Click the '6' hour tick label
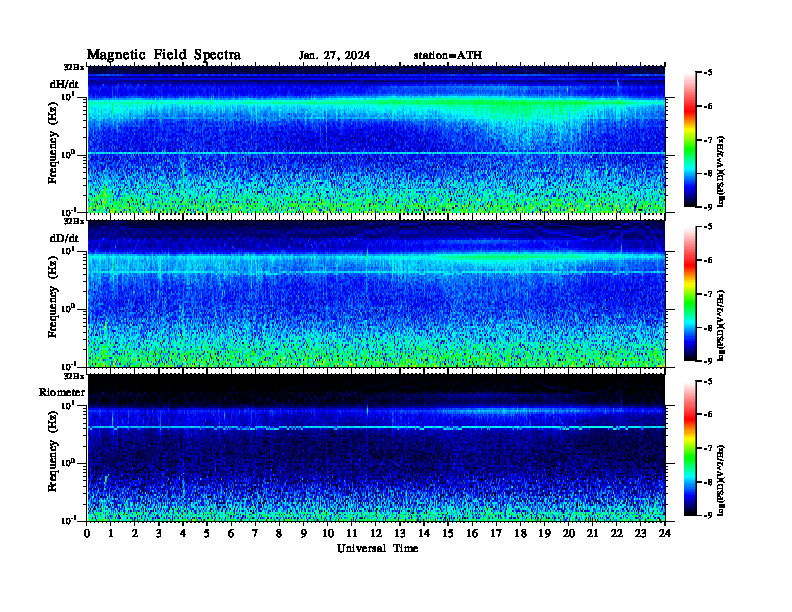The height and width of the screenshot is (612, 792). 231,534
